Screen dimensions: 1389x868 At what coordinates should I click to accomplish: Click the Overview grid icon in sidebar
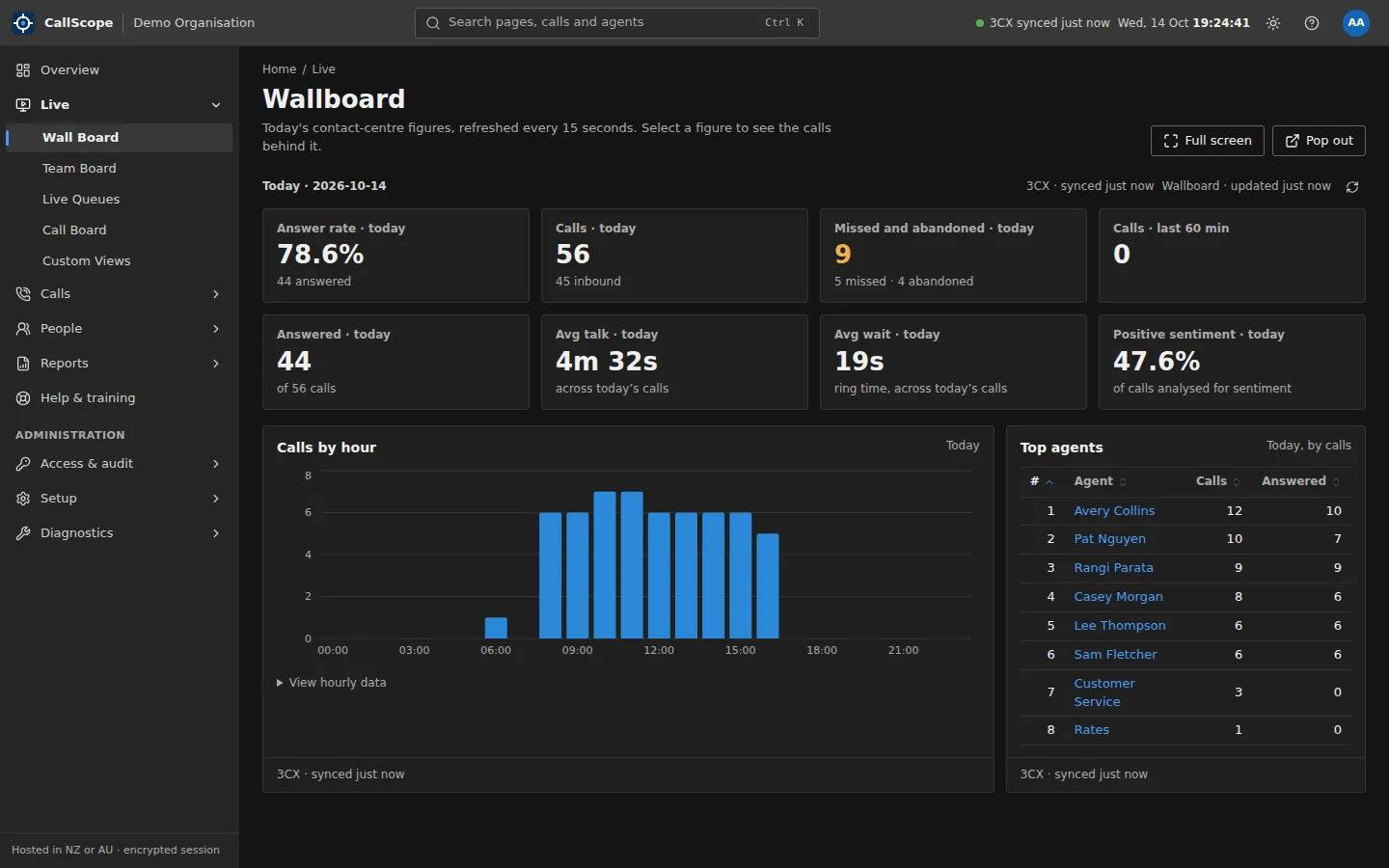(x=23, y=70)
